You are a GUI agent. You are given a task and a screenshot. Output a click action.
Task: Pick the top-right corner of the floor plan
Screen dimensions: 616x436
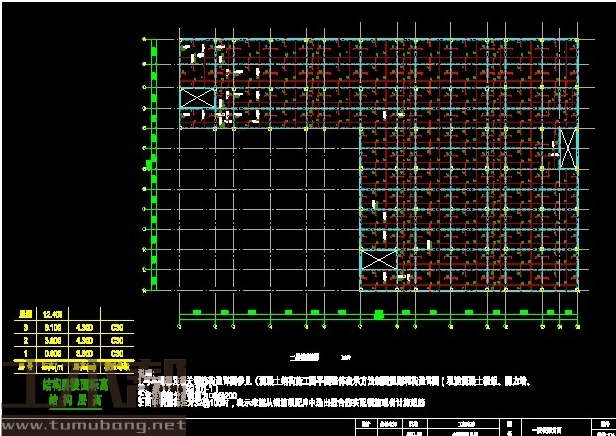[579, 40]
